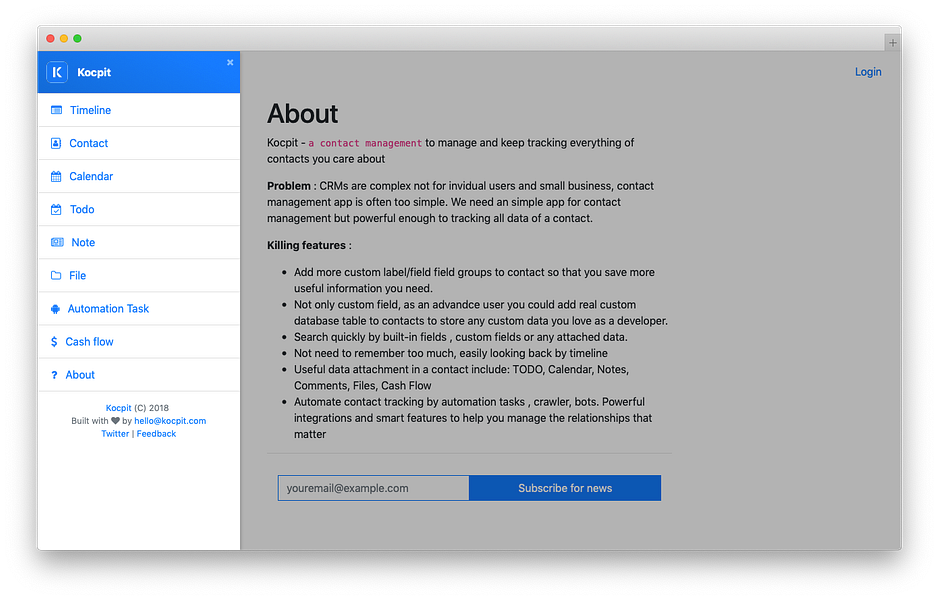The height and width of the screenshot is (600, 939).
Task: Click the hello@kocpit.com email link
Action: tap(170, 421)
